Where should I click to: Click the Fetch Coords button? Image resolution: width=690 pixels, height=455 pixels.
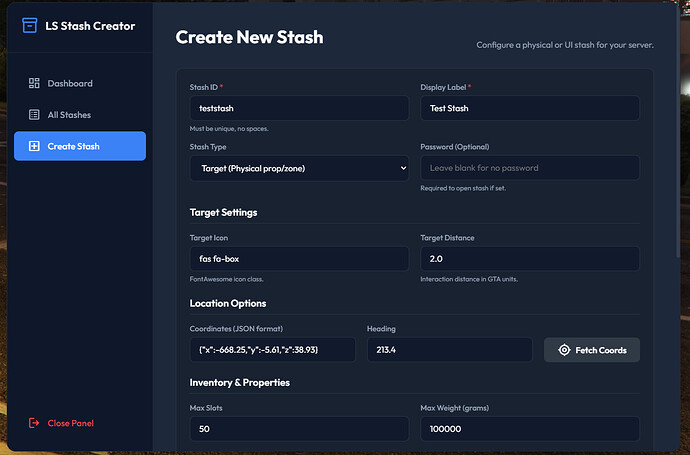pos(592,350)
